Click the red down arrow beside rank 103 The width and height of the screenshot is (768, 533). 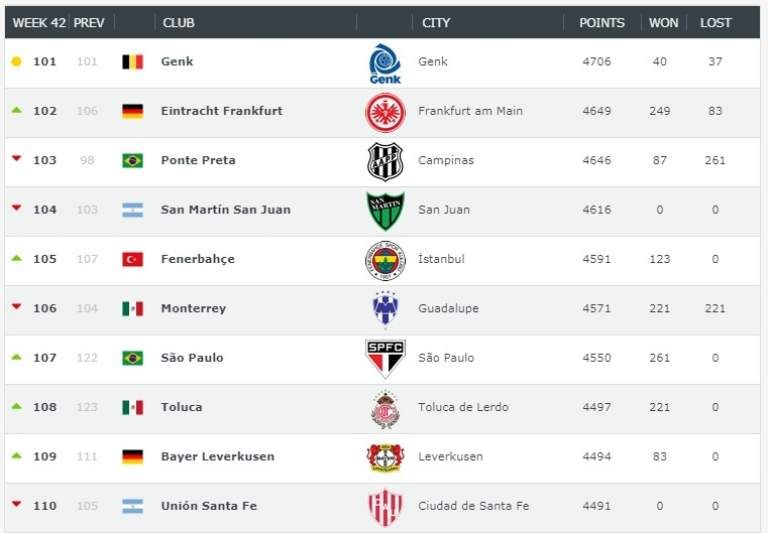pyautogui.click(x=16, y=160)
